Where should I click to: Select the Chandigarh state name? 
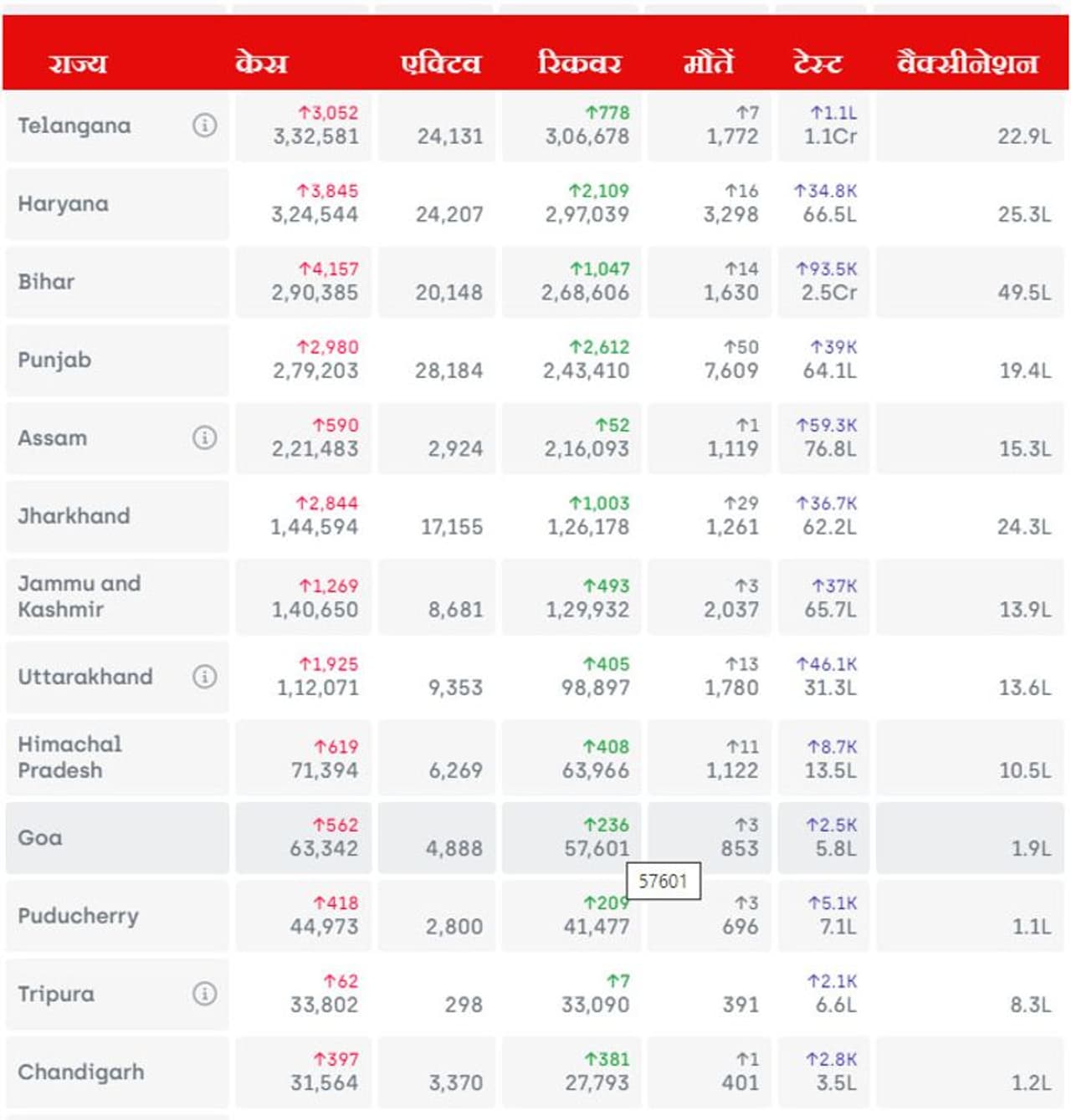point(81,1072)
